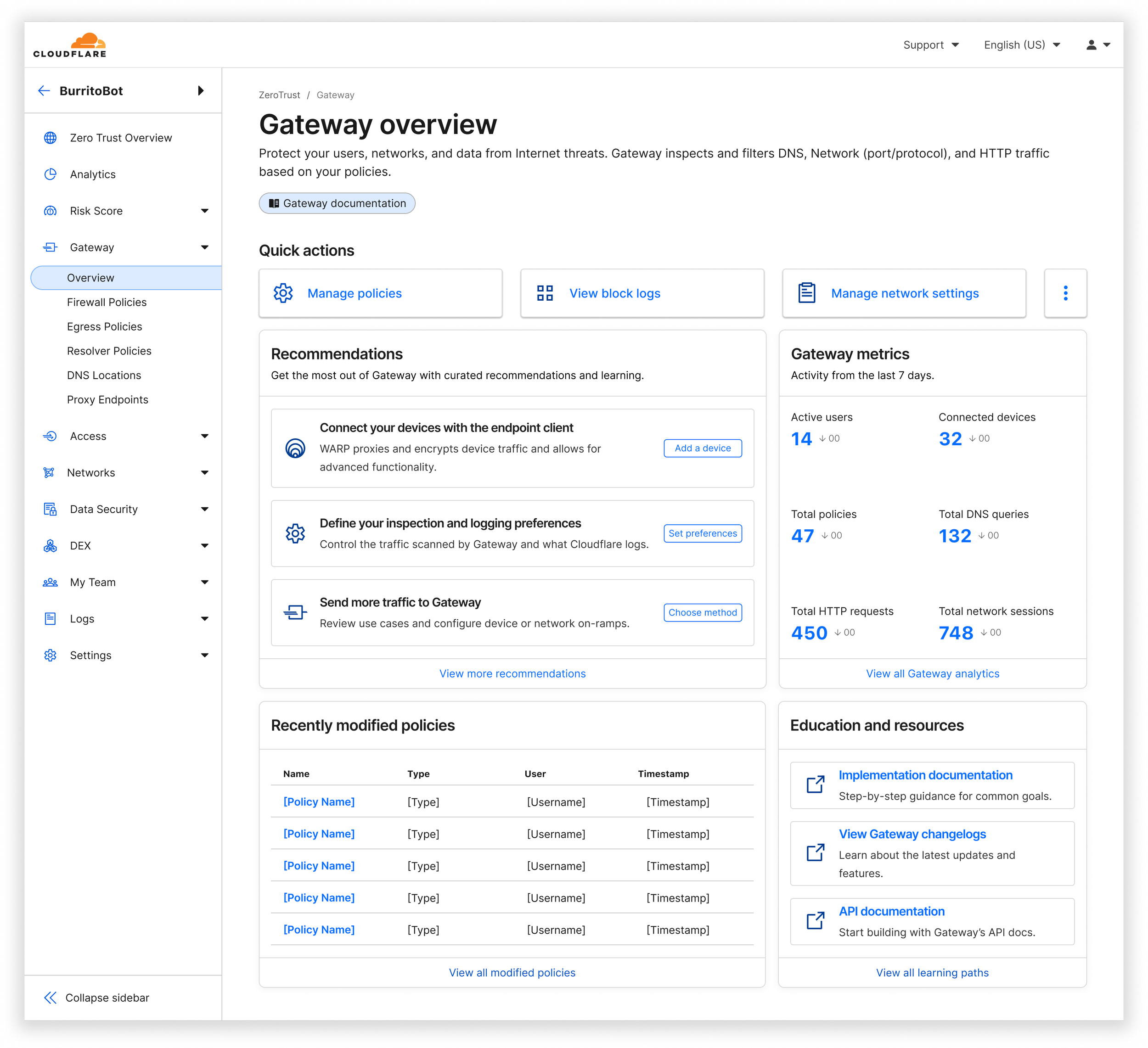This screenshot has width=1148, height=1048.
Task: Click the WARP endpoint client icon
Action: tap(296, 448)
